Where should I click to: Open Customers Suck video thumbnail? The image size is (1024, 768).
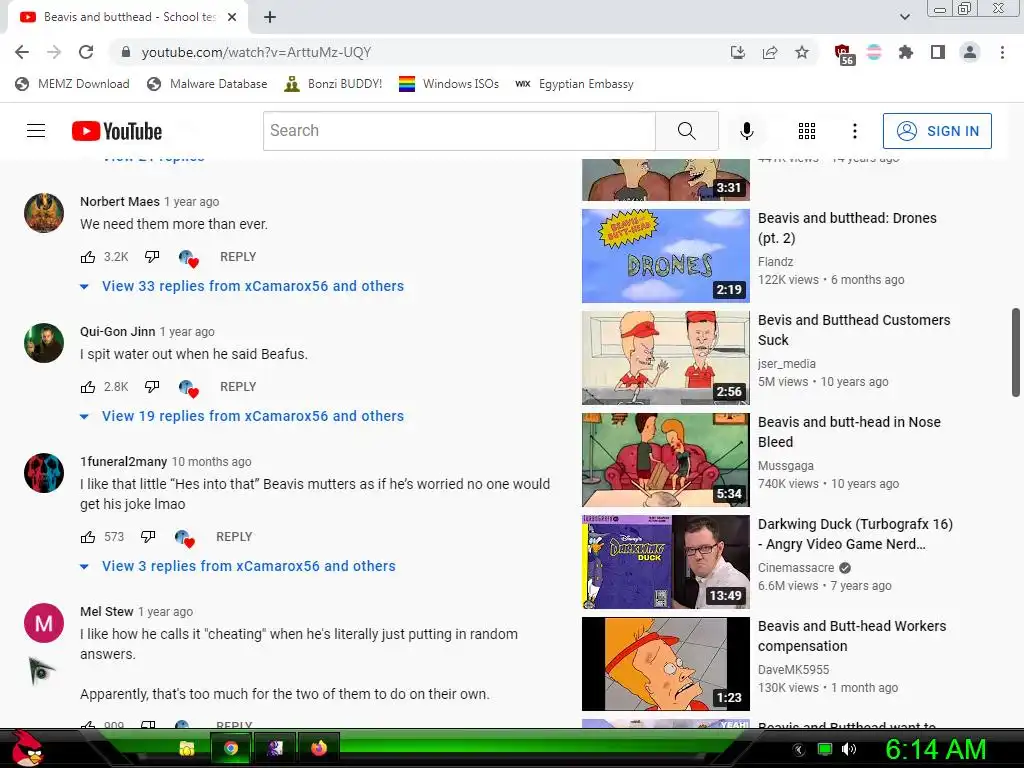tap(665, 358)
